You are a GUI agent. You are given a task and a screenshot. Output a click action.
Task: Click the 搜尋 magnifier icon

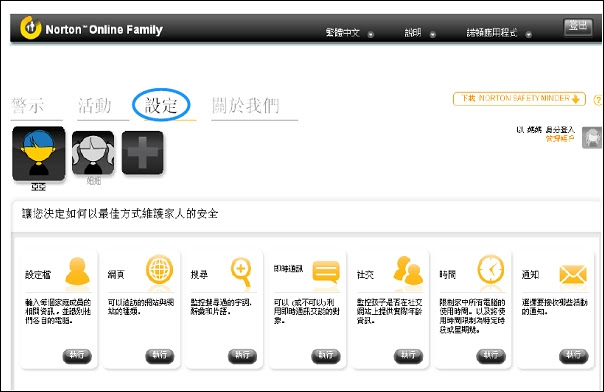click(242, 272)
